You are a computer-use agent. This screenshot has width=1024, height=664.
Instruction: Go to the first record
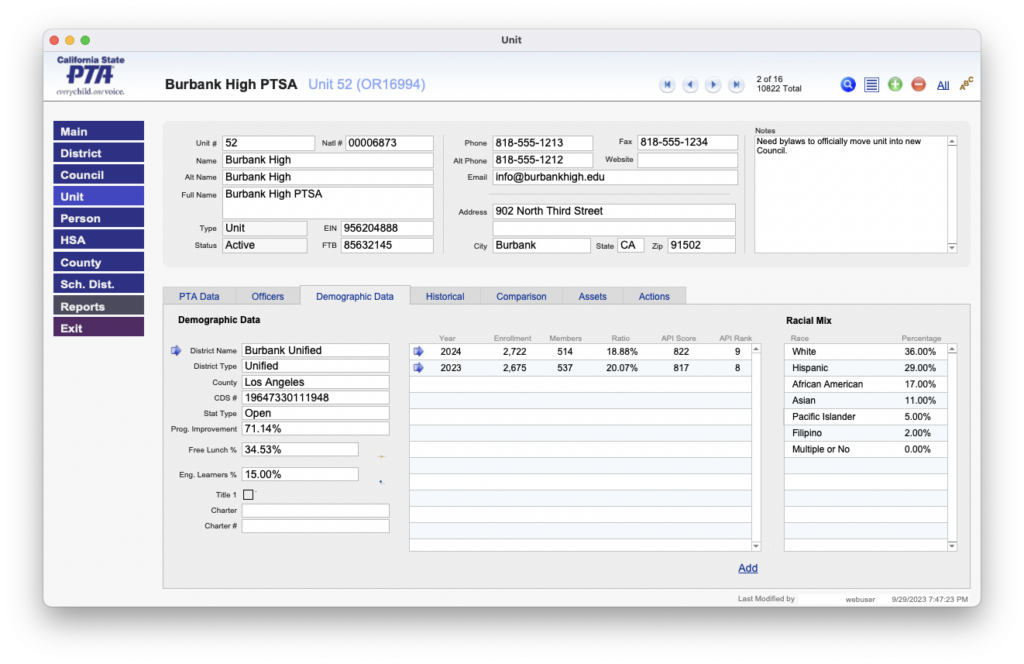[667, 85]
